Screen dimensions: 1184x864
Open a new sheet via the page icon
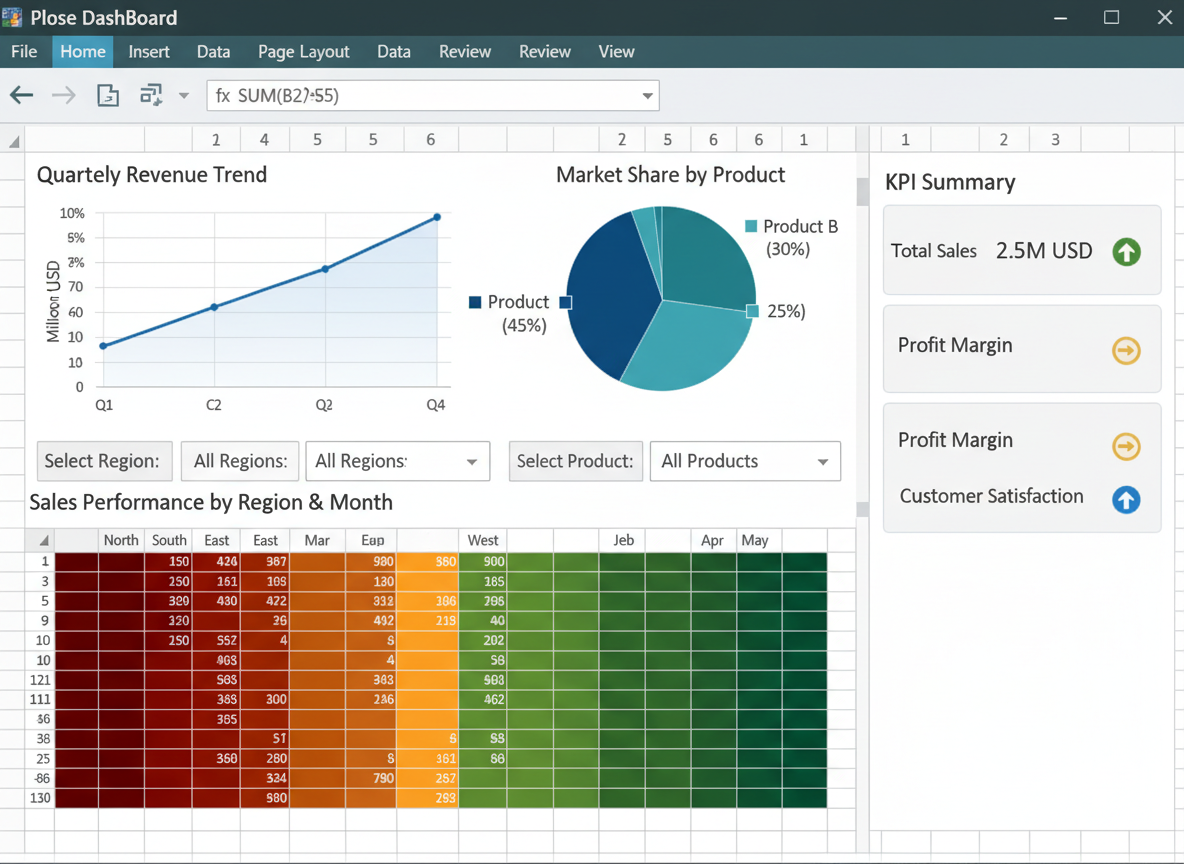click(108, 94)
